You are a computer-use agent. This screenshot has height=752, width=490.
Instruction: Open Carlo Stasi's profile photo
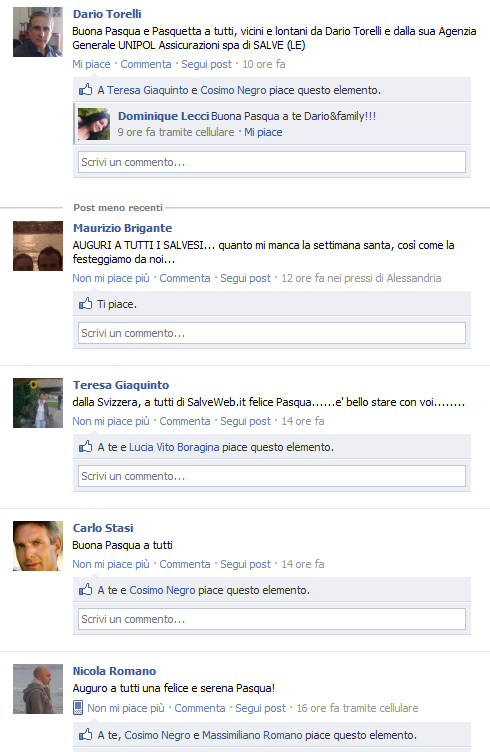tap(38, 546)
